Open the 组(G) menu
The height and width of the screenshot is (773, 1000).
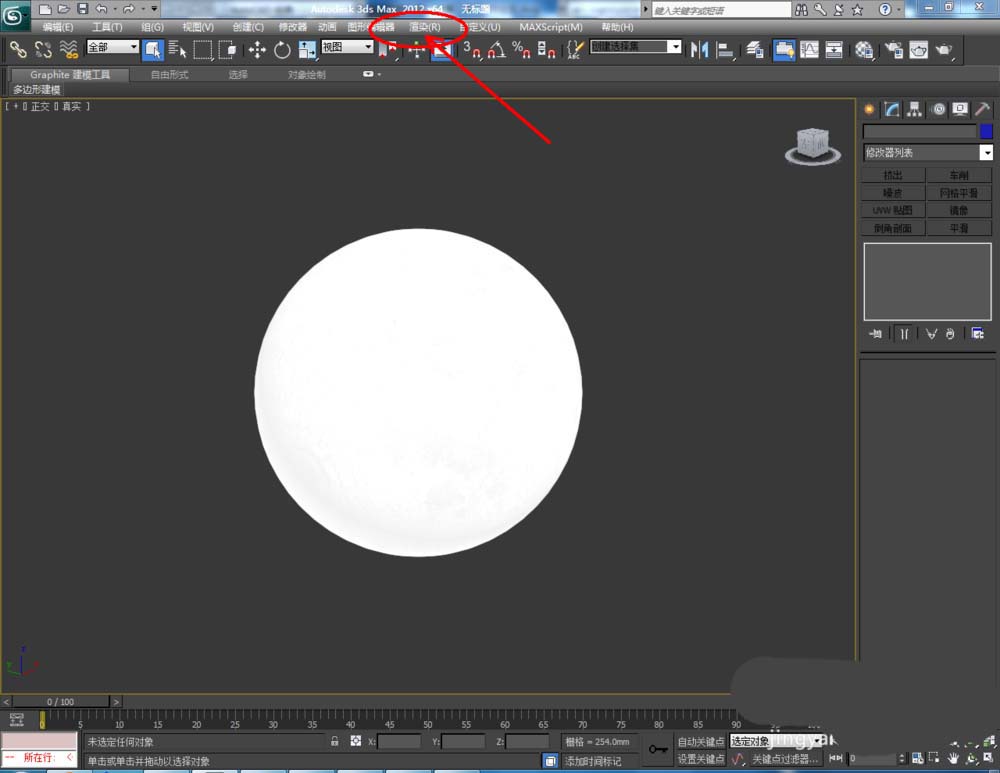pyautogui.click(x=152, y=27)
